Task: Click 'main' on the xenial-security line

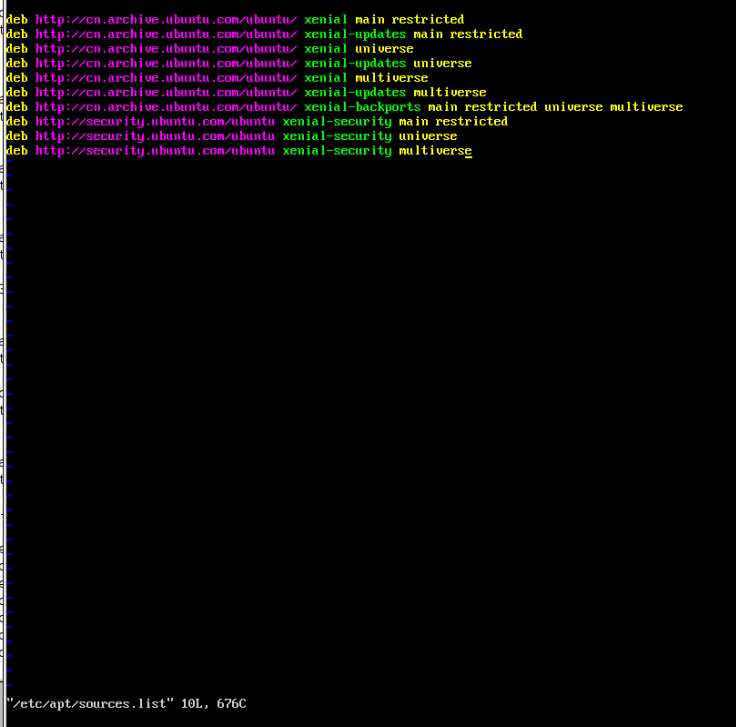Action: coord(413,122)
